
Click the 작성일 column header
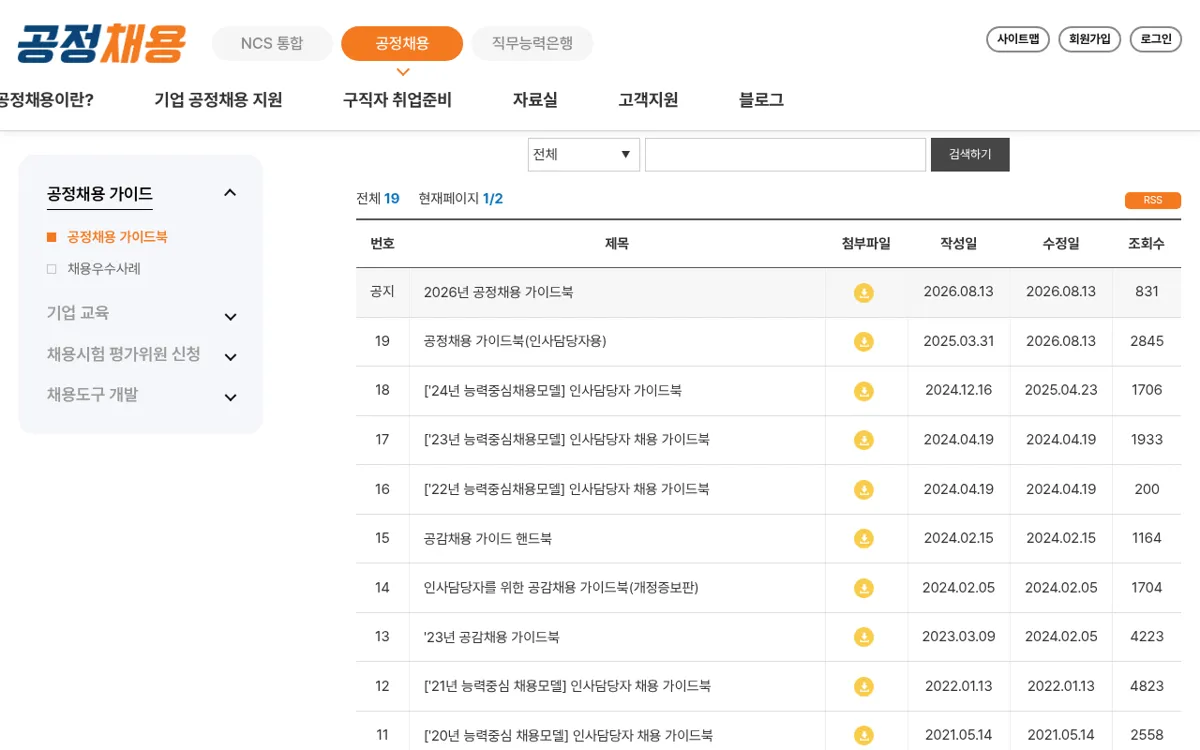(958, 244)
